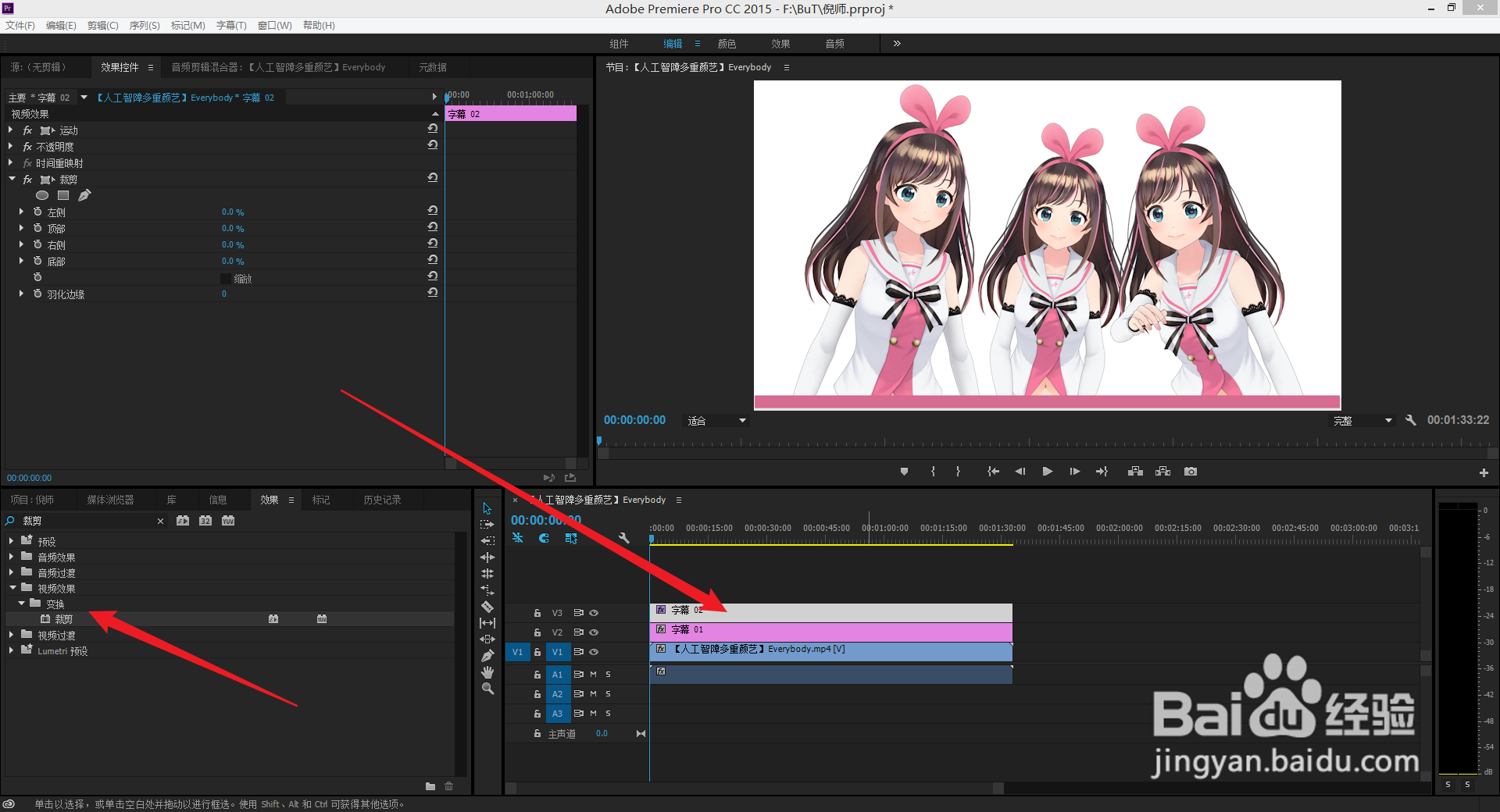Select the Zoom magnifier tool
Viewport: 1500px width, 812px height.
(487, 688)
